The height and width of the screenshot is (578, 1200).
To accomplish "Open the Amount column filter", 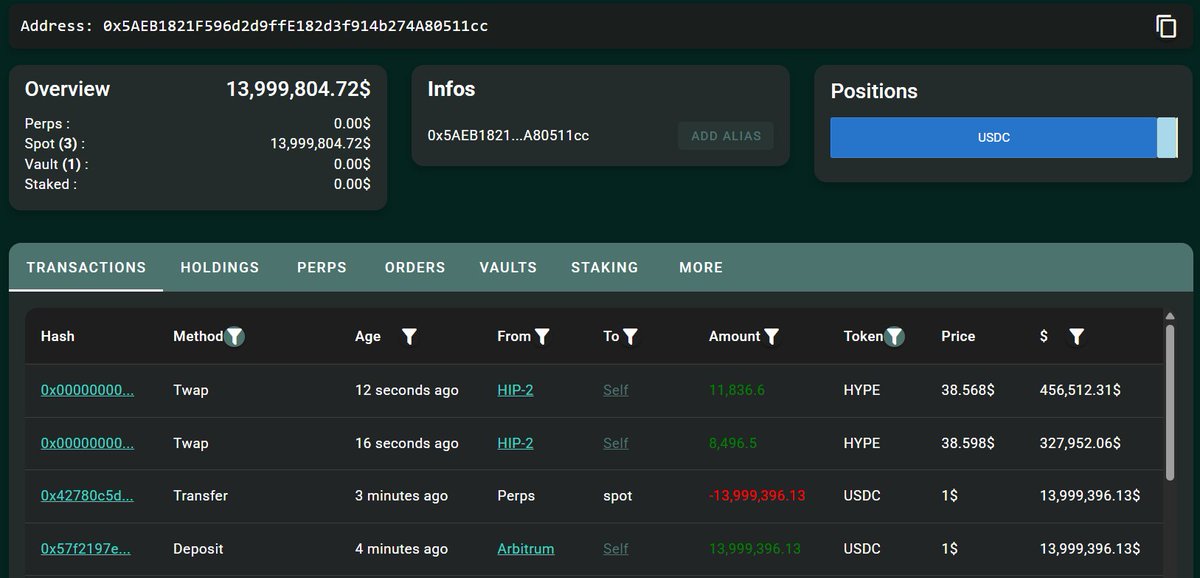I will [770, 337].
